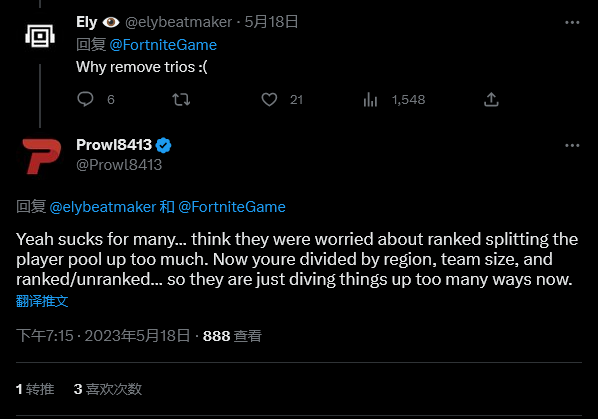The image size is (598, 419).
Task: Open the @elybeatmaker handle in Ely's header
Action: [x=178, y=22]
